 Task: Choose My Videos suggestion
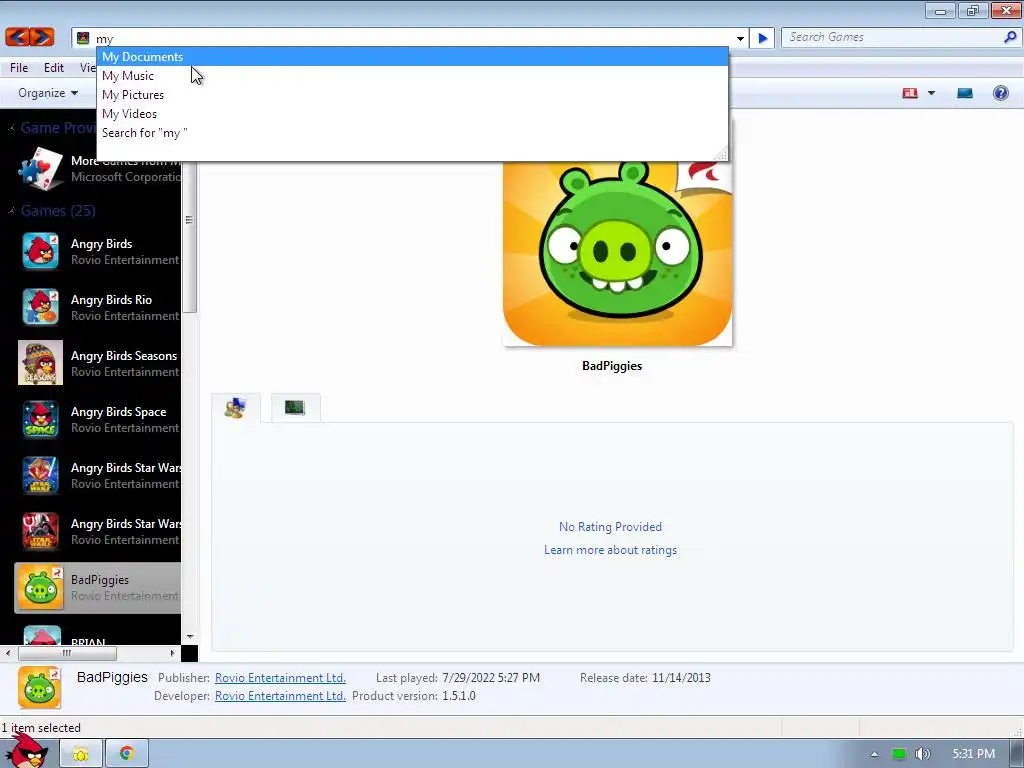pyautogui.click(x=412, y=114)
